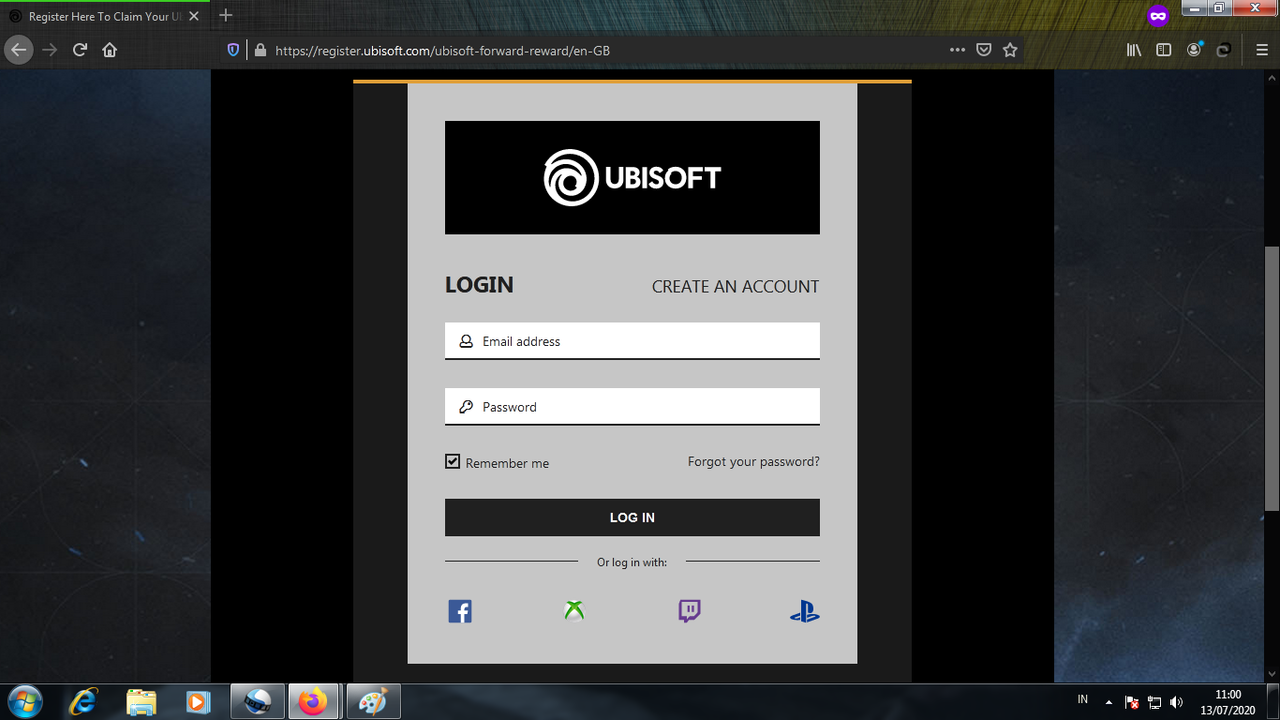Select the Register Here To Claim tab
Screen dimensions: 1280x720
click(104, 17)
